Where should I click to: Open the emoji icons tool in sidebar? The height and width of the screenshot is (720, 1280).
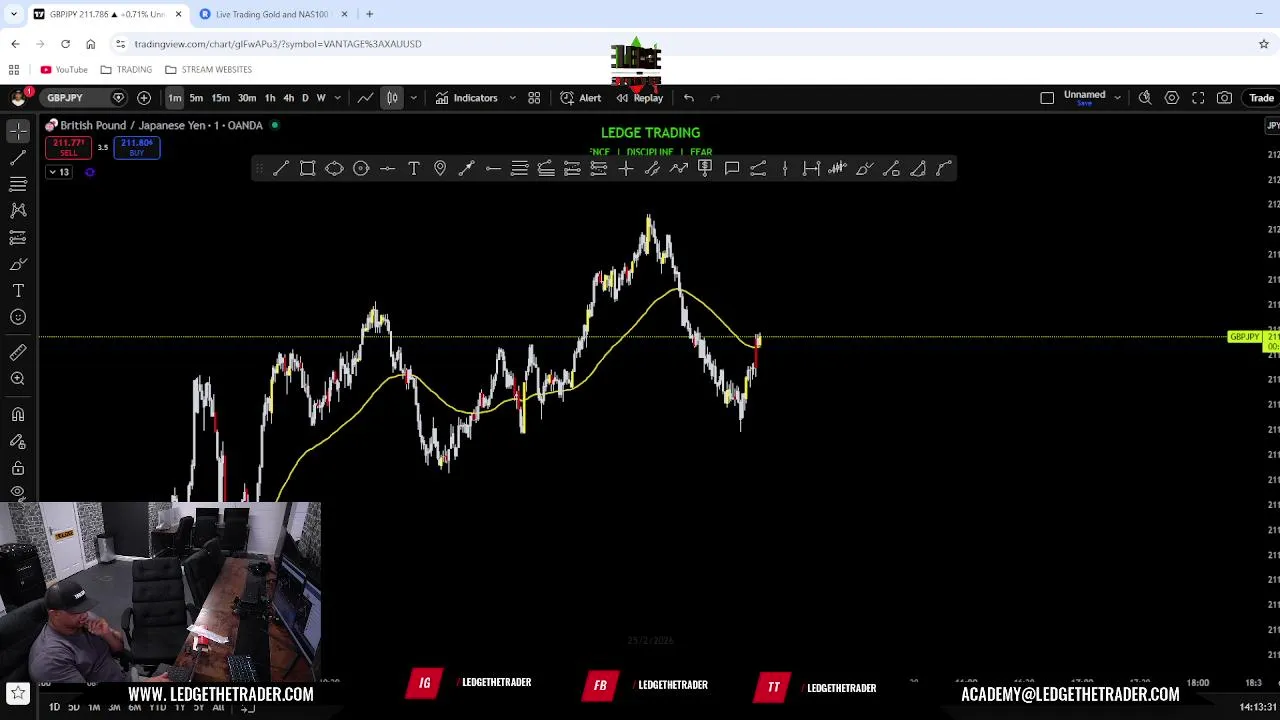click(18, 317)
